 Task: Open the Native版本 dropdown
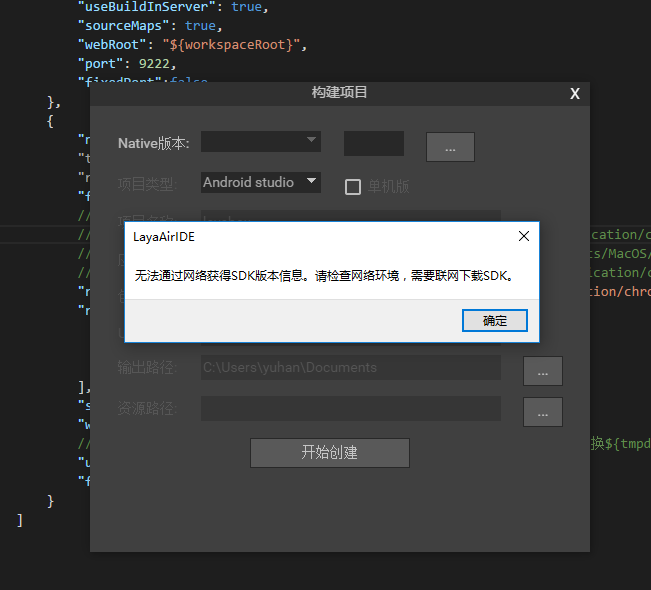[x=261, y=142]
